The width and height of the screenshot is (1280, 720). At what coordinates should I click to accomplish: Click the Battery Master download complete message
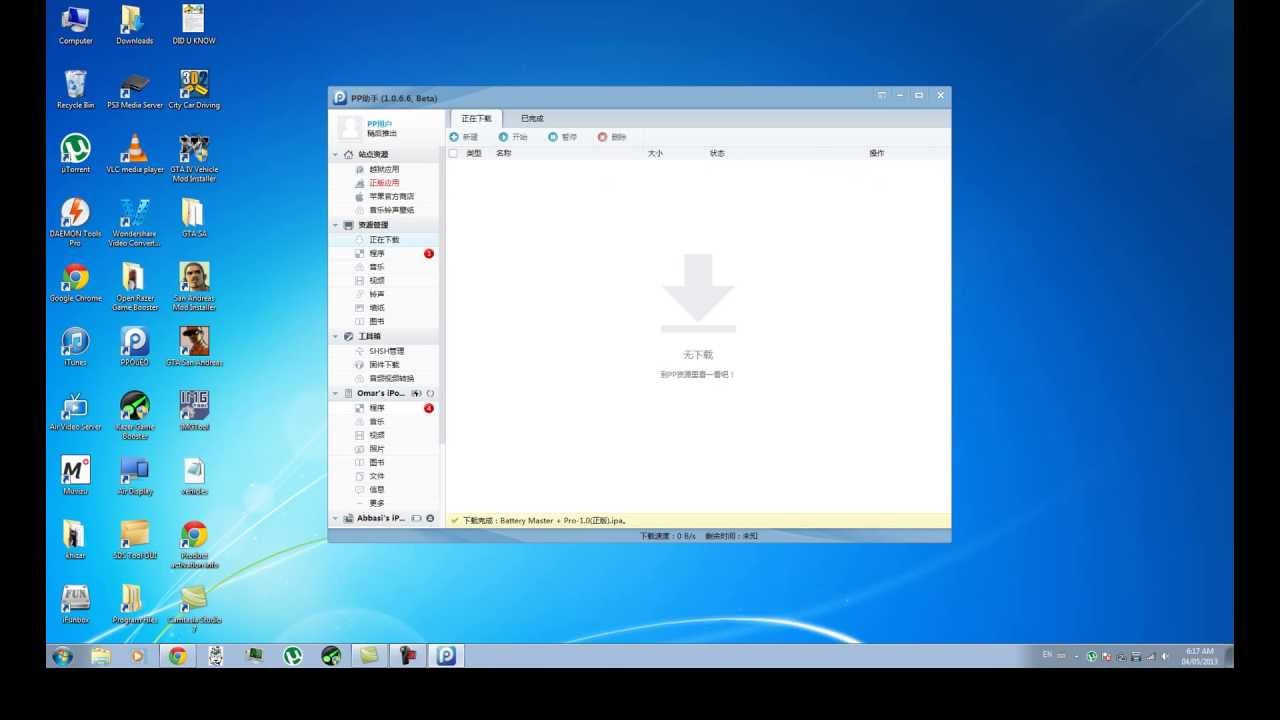[x=544, y=521]
